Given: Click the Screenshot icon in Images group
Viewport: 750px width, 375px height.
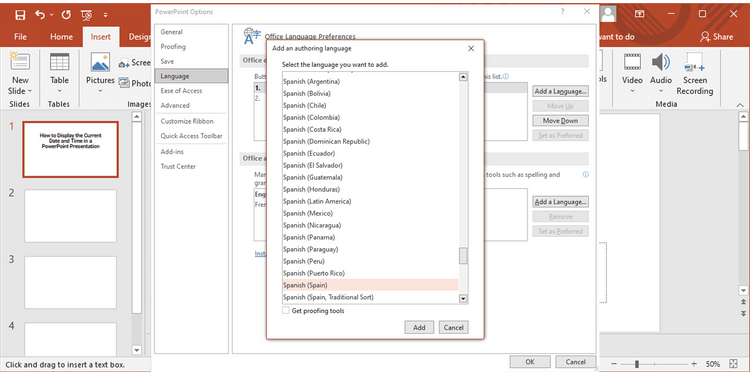Looking at the screenshot, I should point(124,63).
